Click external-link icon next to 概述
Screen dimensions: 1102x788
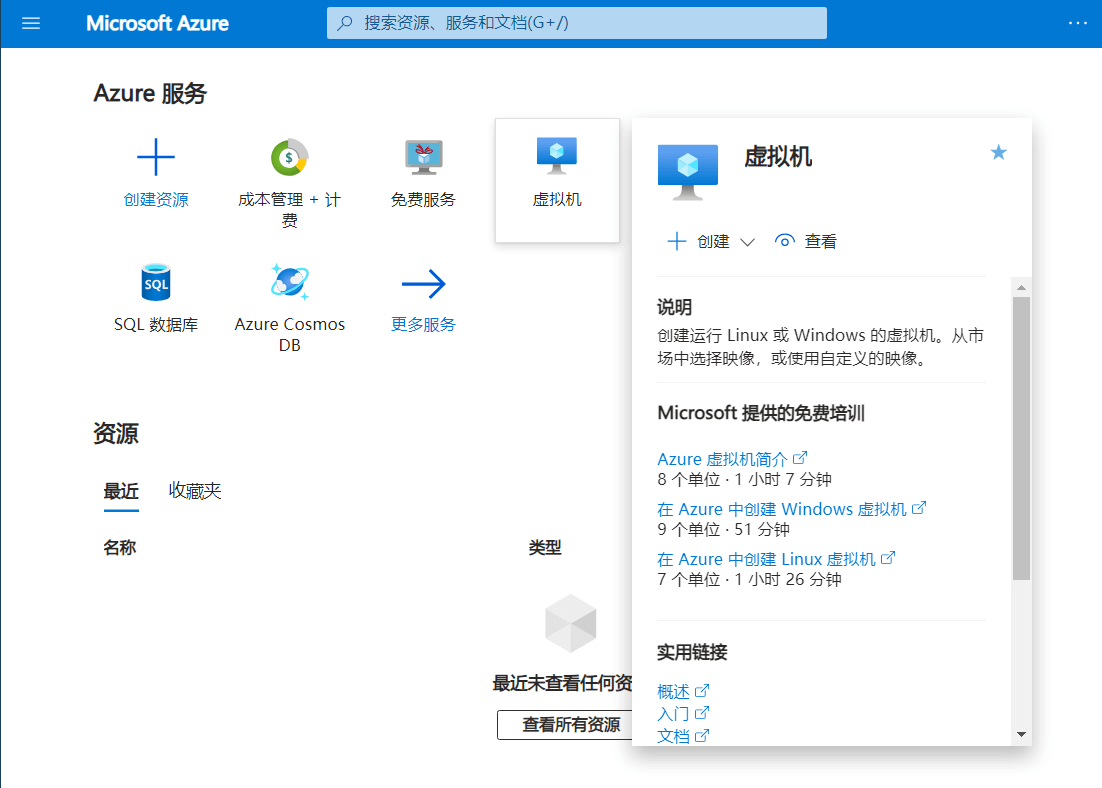tap(701, 691)
